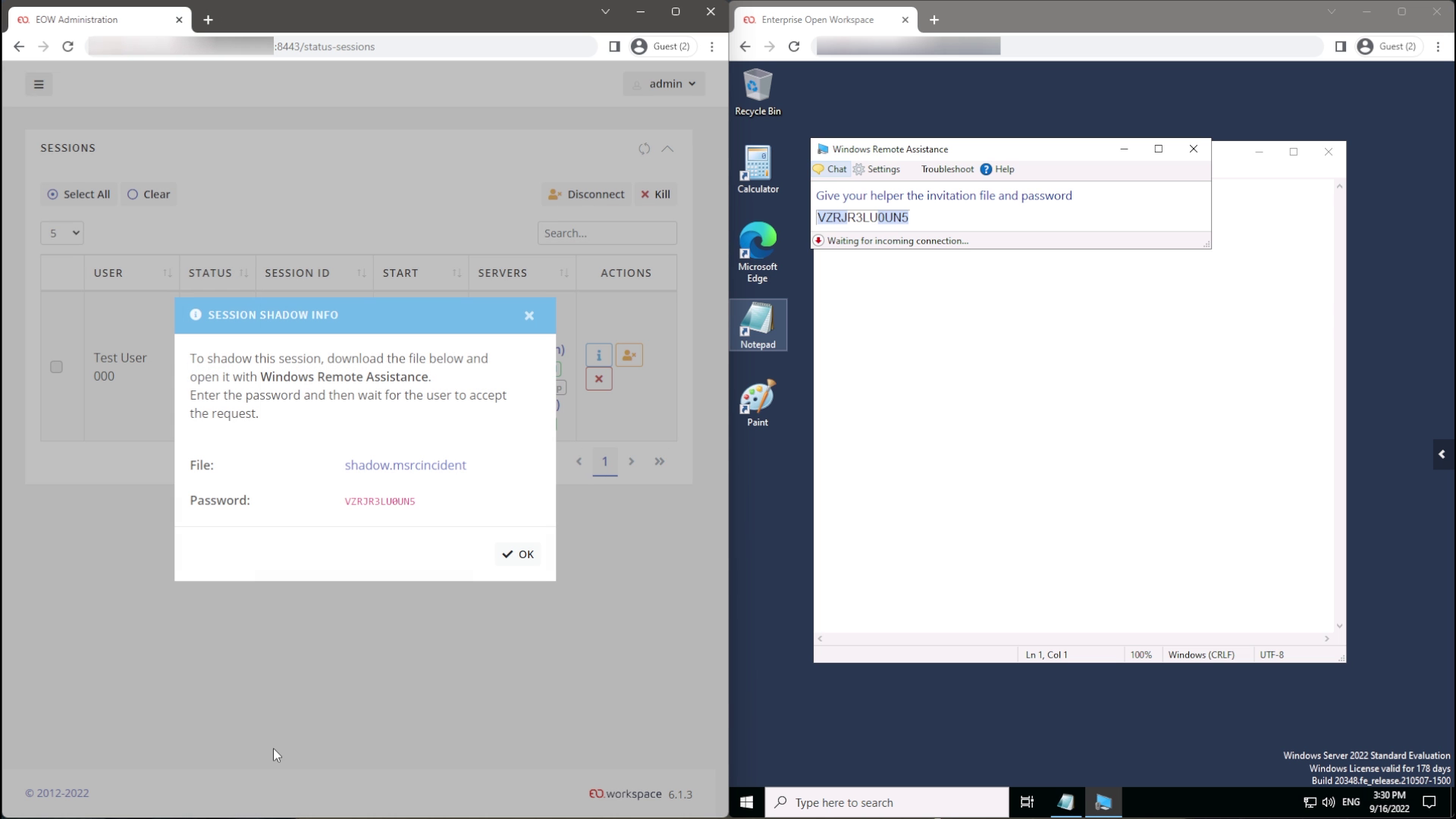Jump to last page of sessions

660,461
